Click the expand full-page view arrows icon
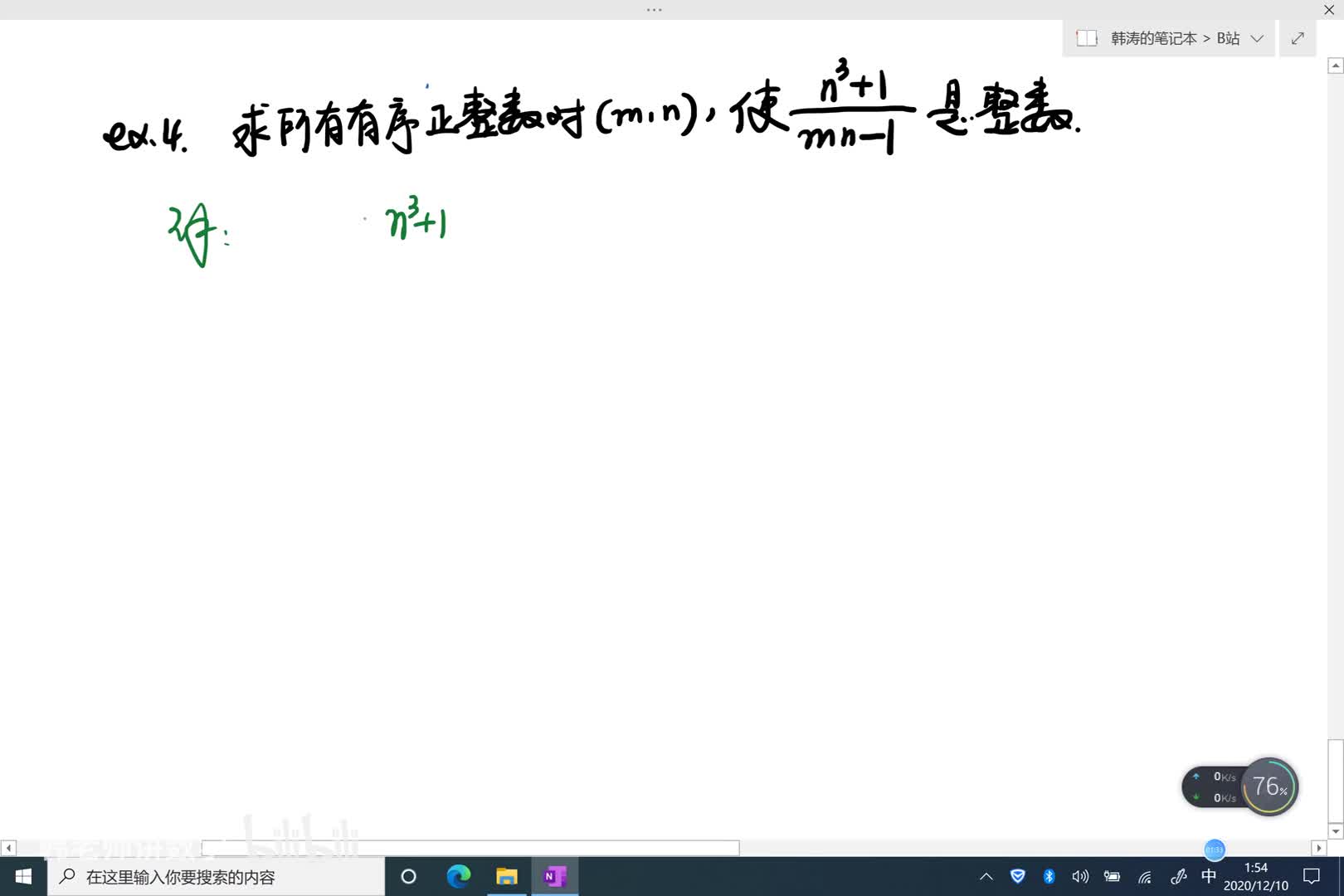The height and width of the screenshot is (896, 1344). click(x=1298, y=38)
